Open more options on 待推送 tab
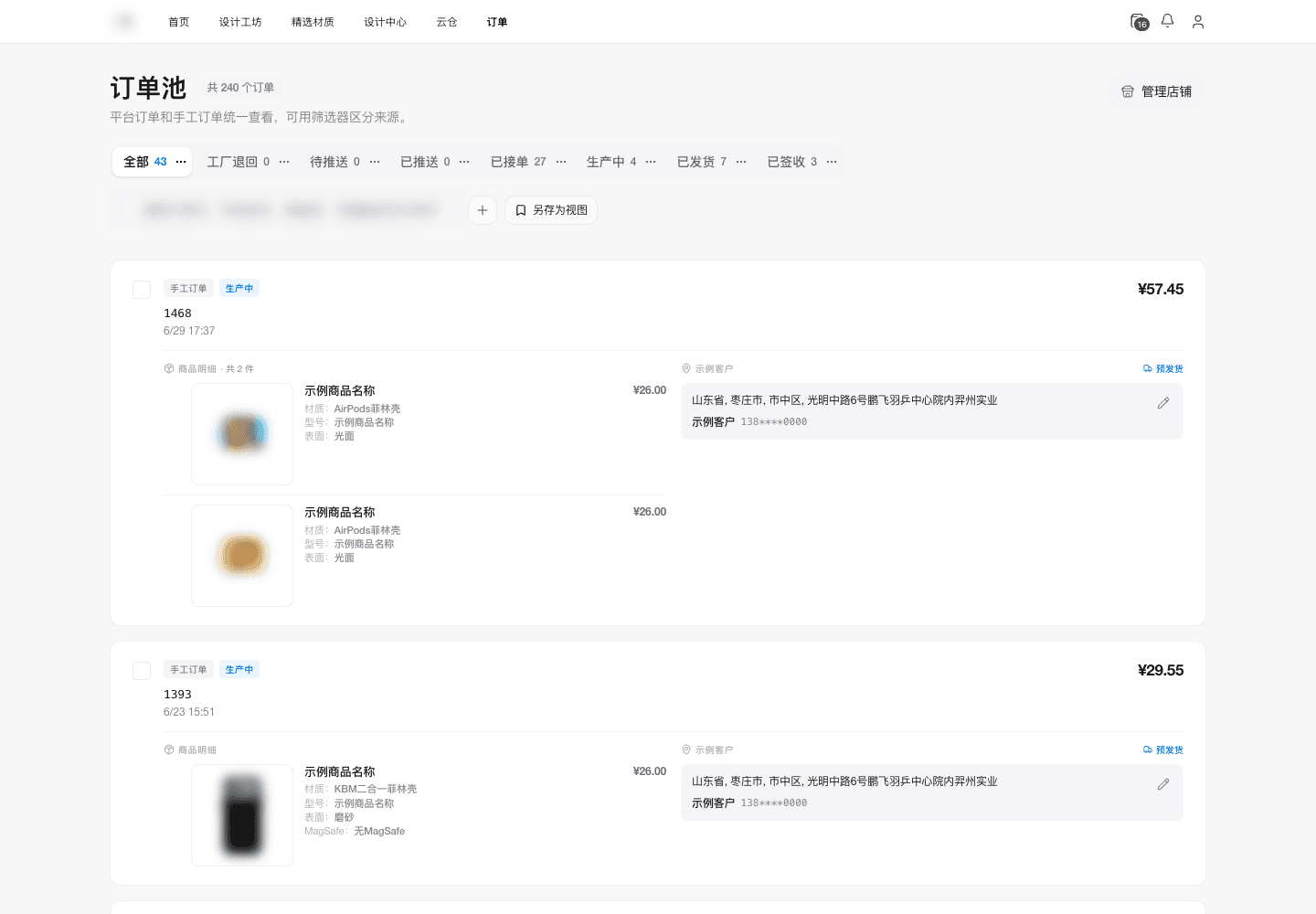The image size is (1316, 914). [x=375, y=162]
